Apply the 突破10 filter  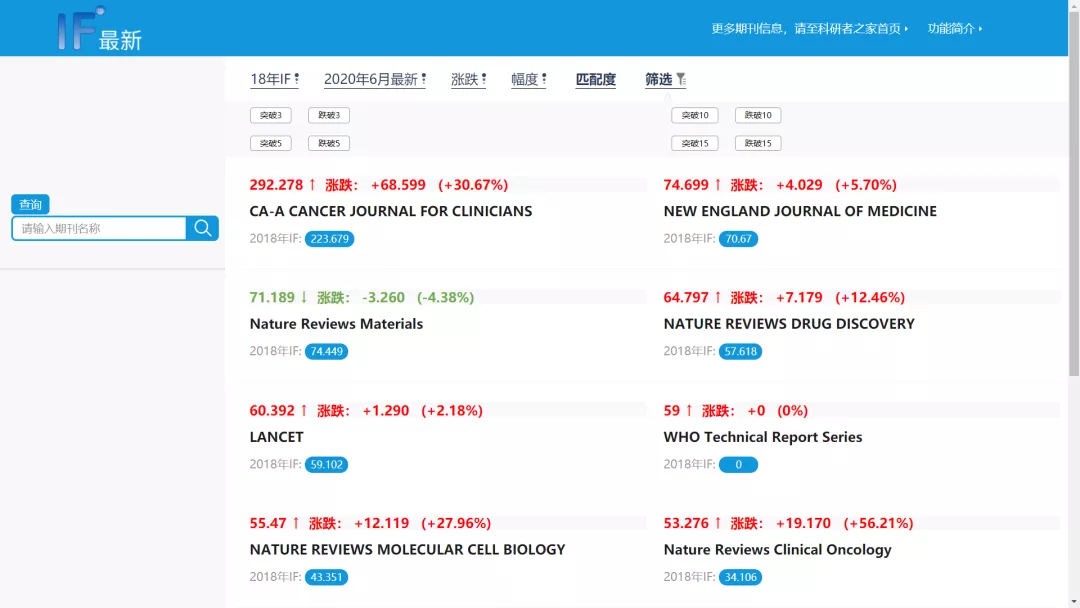click(x=695, y=115)
